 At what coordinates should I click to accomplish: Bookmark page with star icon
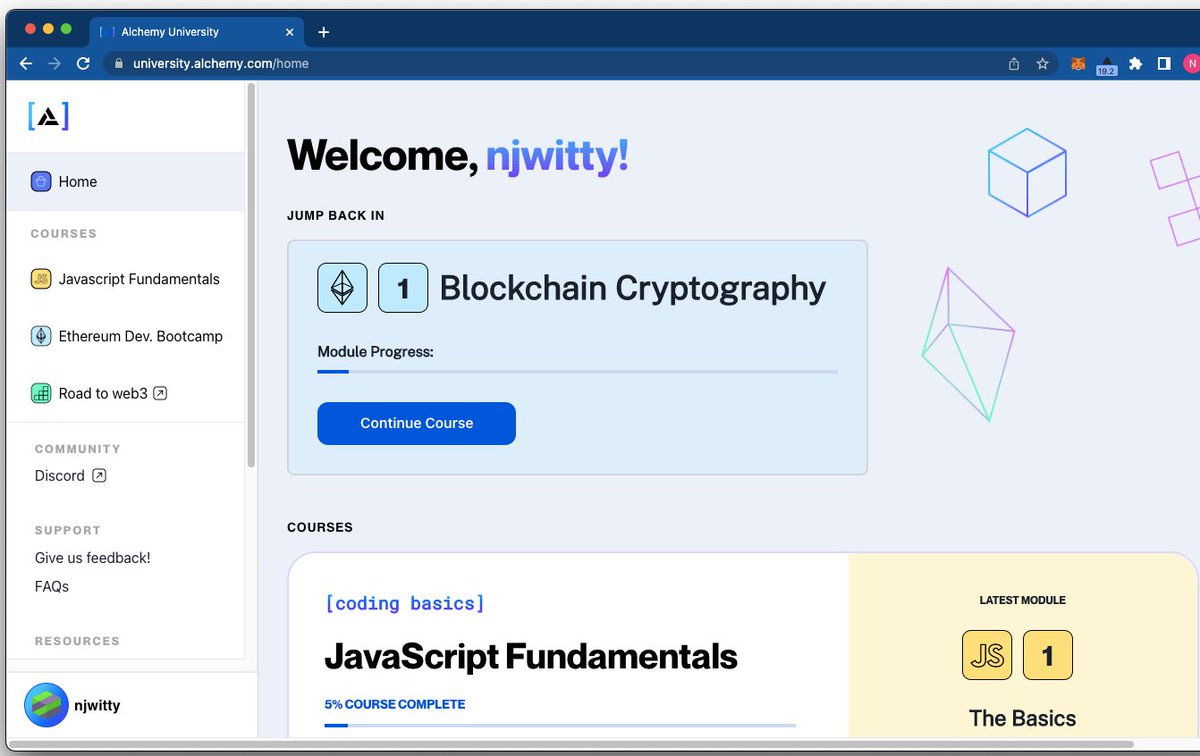tap(1042, 63)
